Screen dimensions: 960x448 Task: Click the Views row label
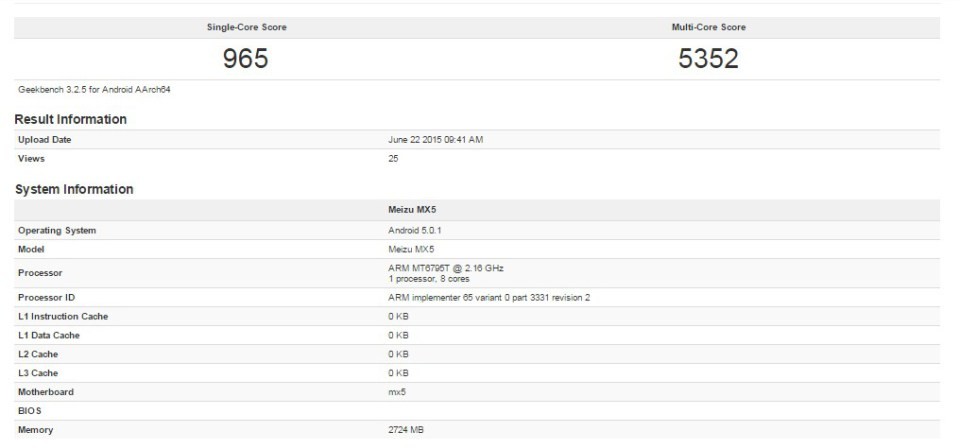(x=31, y=159)
